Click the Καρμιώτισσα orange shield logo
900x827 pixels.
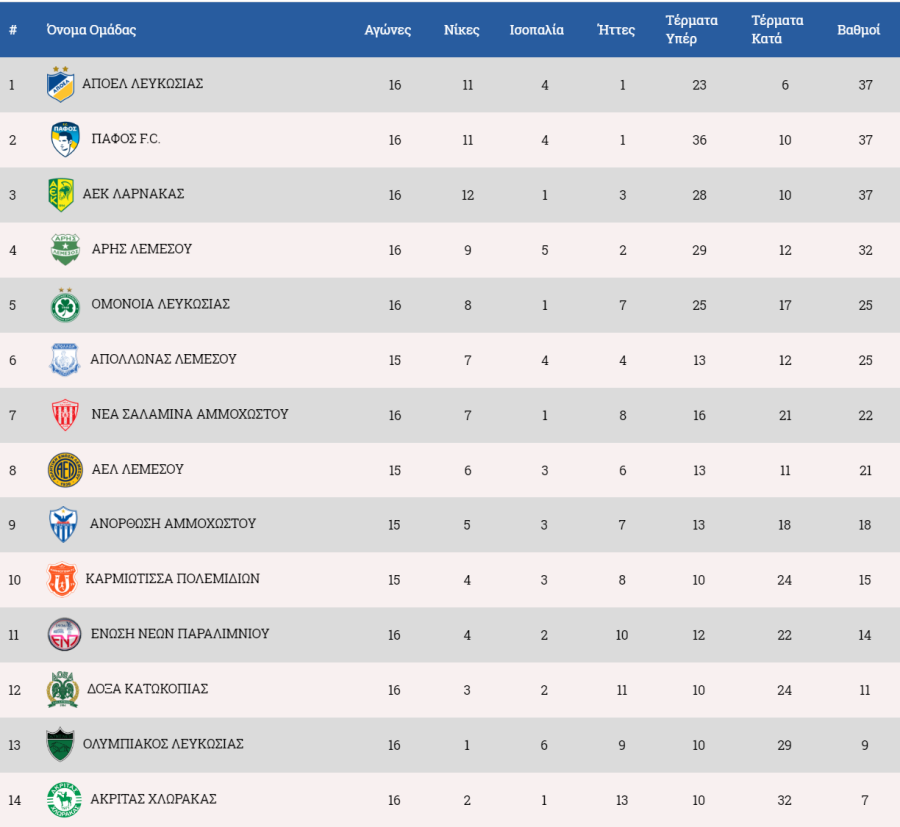pyautogui.click(x=61, y=579)
